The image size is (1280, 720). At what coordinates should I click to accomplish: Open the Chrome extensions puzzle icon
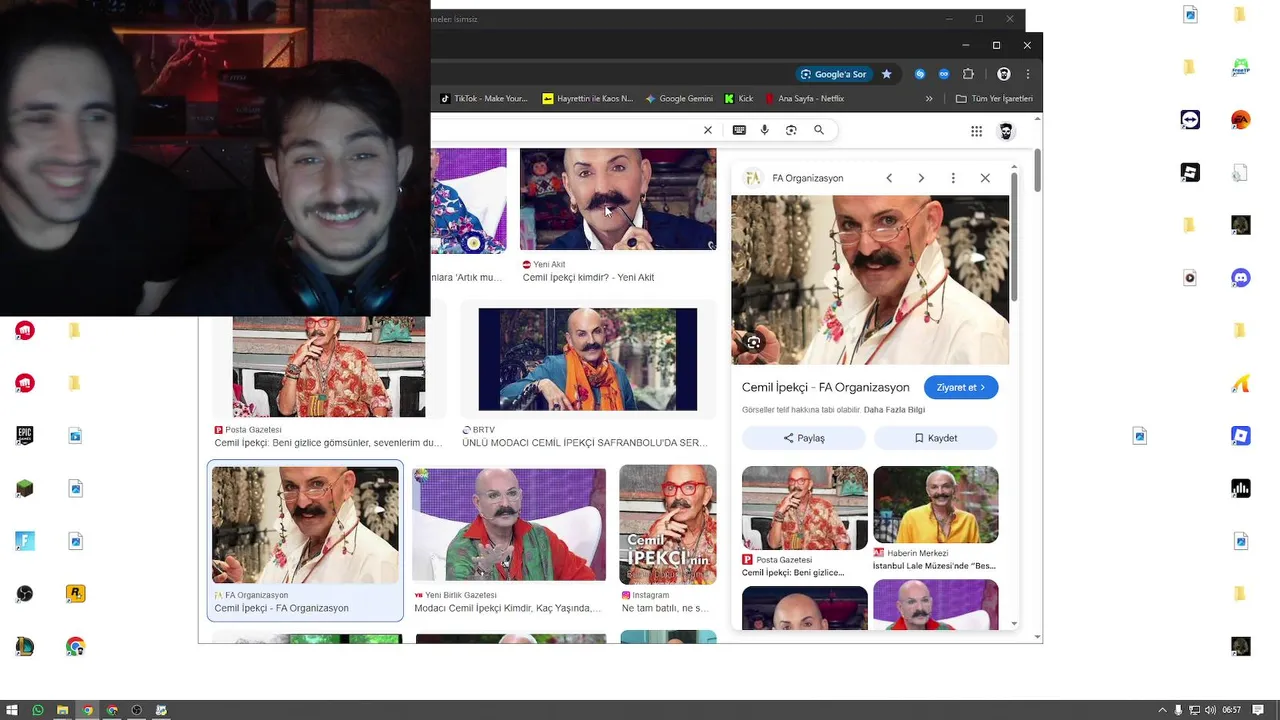[x=968, y=74]
